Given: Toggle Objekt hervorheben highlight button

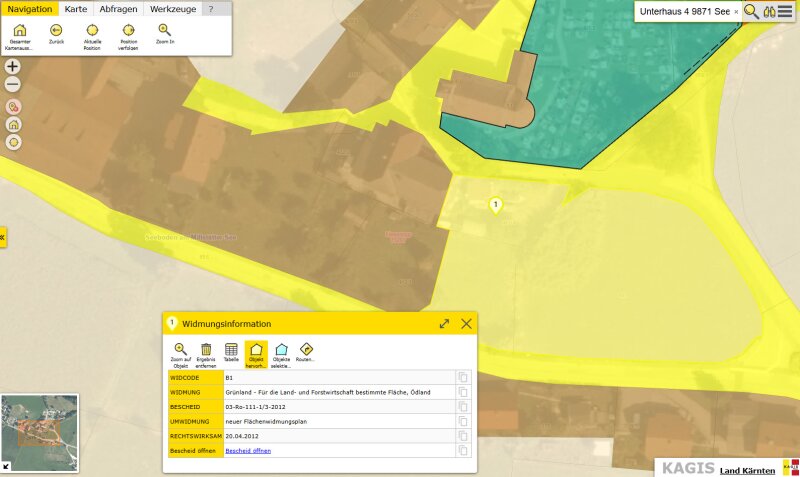Looking at the screenshot, I should (x=256, y=350).
